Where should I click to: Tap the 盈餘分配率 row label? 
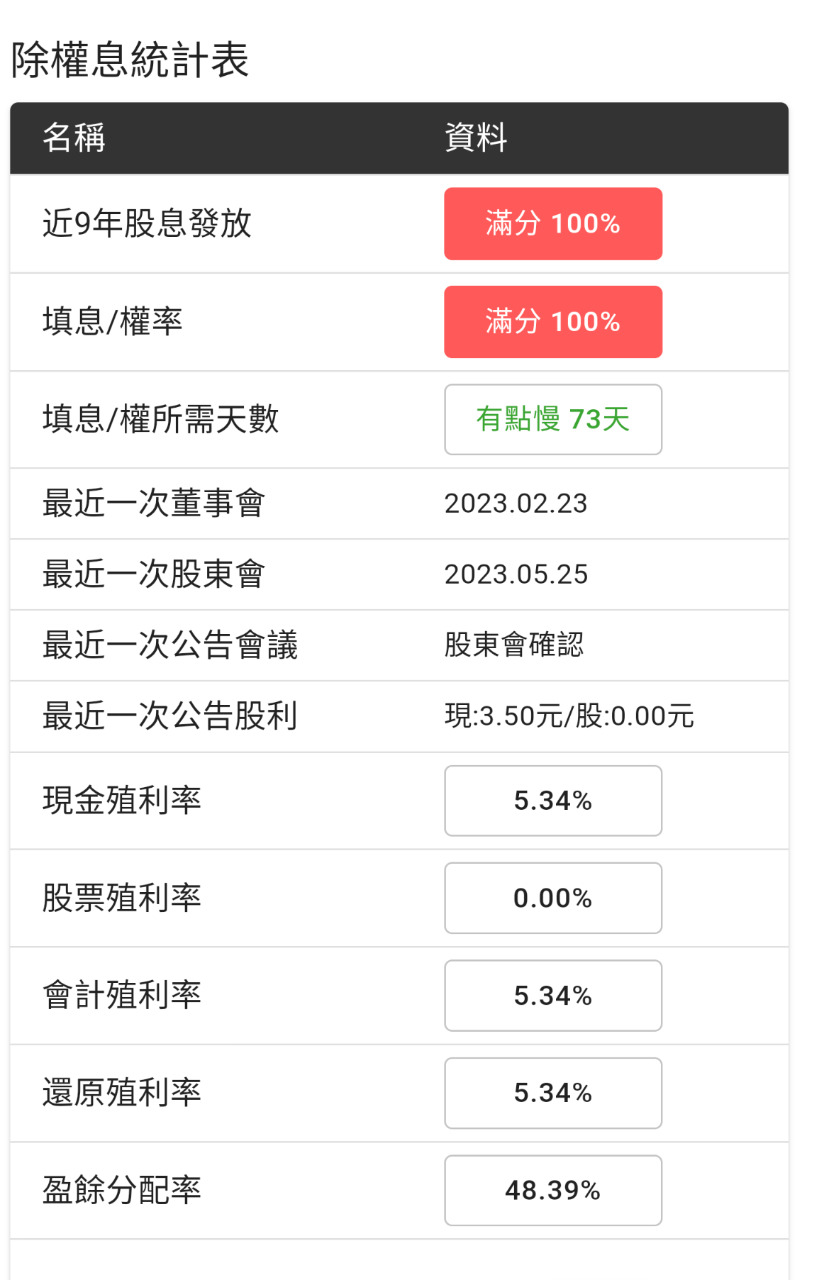click(x=122, y=1190)
